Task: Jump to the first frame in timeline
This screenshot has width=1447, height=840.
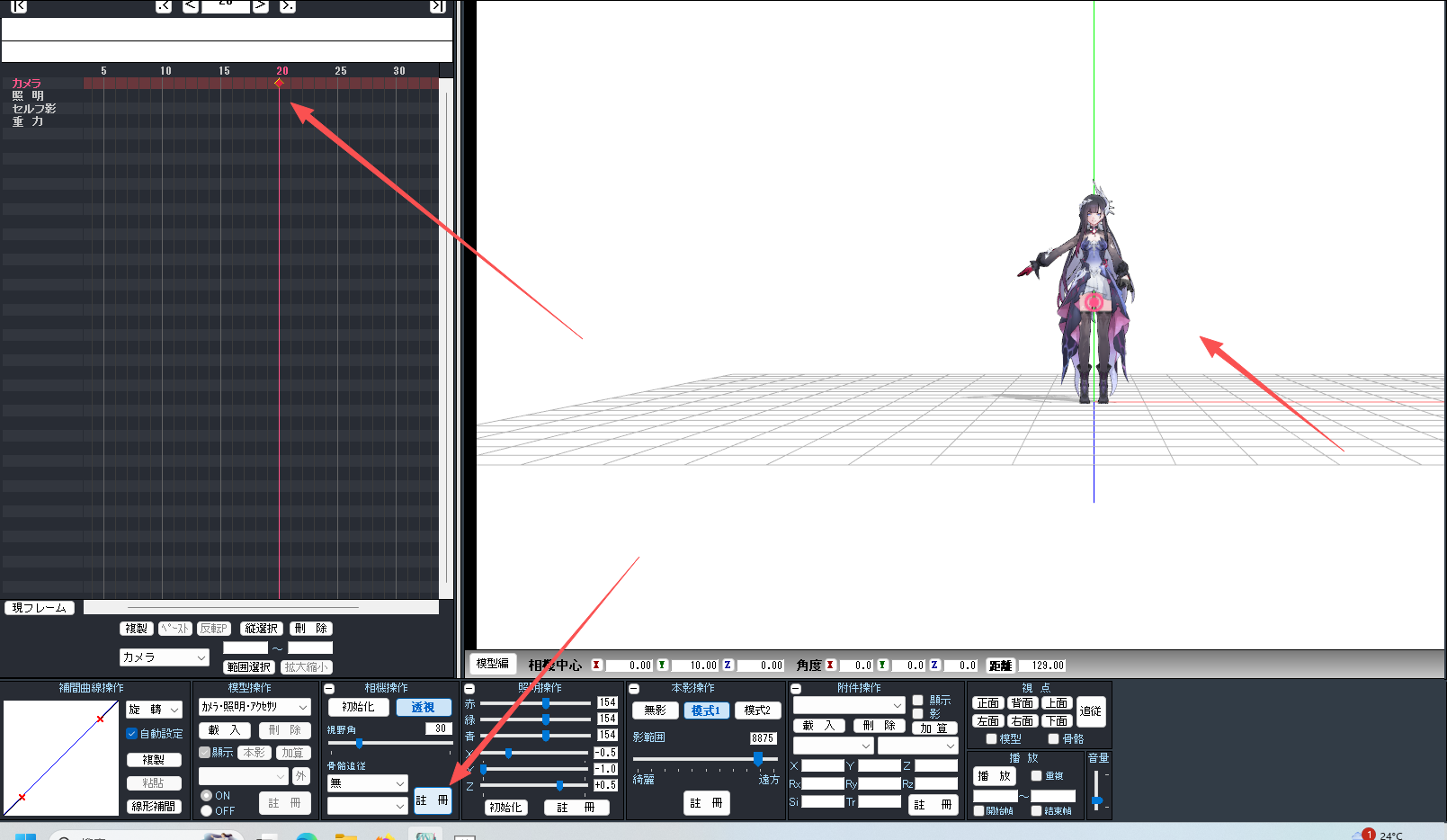Action: click(19, 6)
